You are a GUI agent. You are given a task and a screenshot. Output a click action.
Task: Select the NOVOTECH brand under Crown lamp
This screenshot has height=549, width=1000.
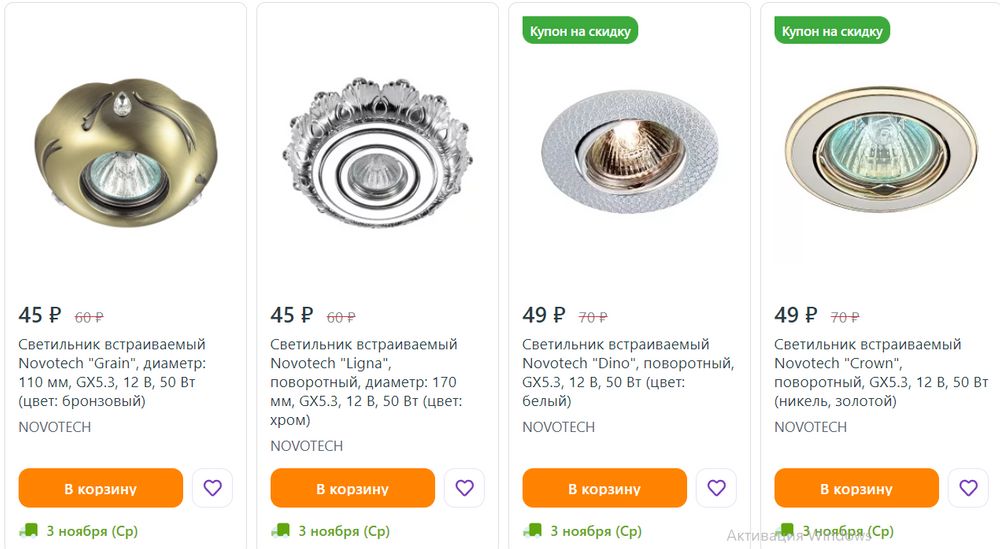tap(810, 427)
